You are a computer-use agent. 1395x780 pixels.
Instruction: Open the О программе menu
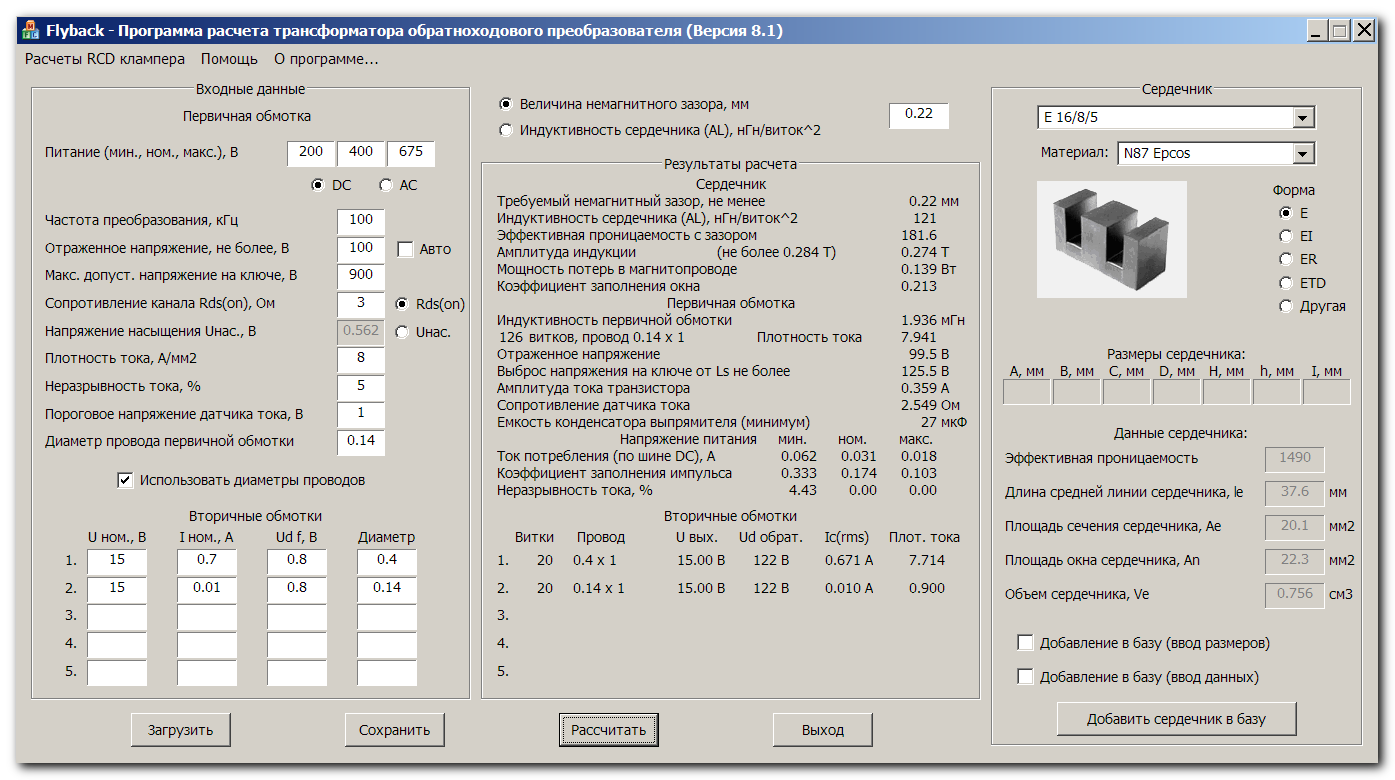tap(326, 59)
